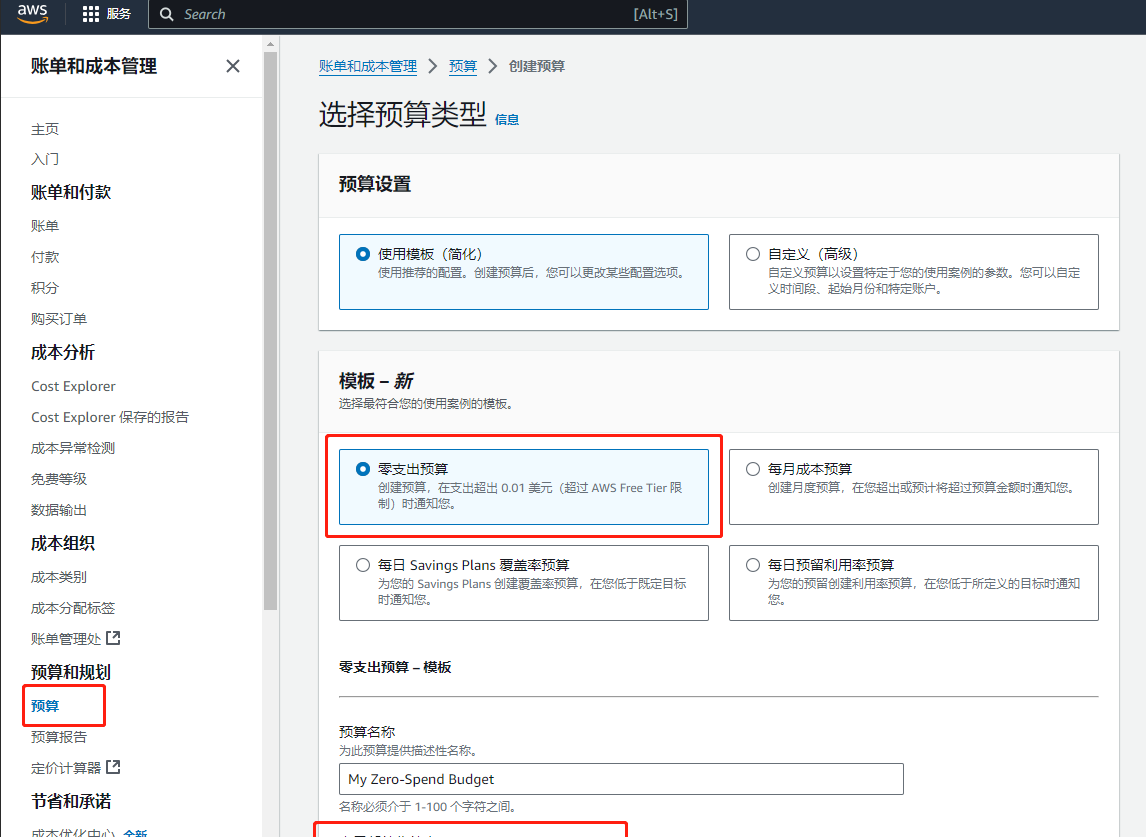The image size is (1146, 837).
Task: Navigate to 成本异常检测
Action: pyautogui.click(x=72, y=447)
